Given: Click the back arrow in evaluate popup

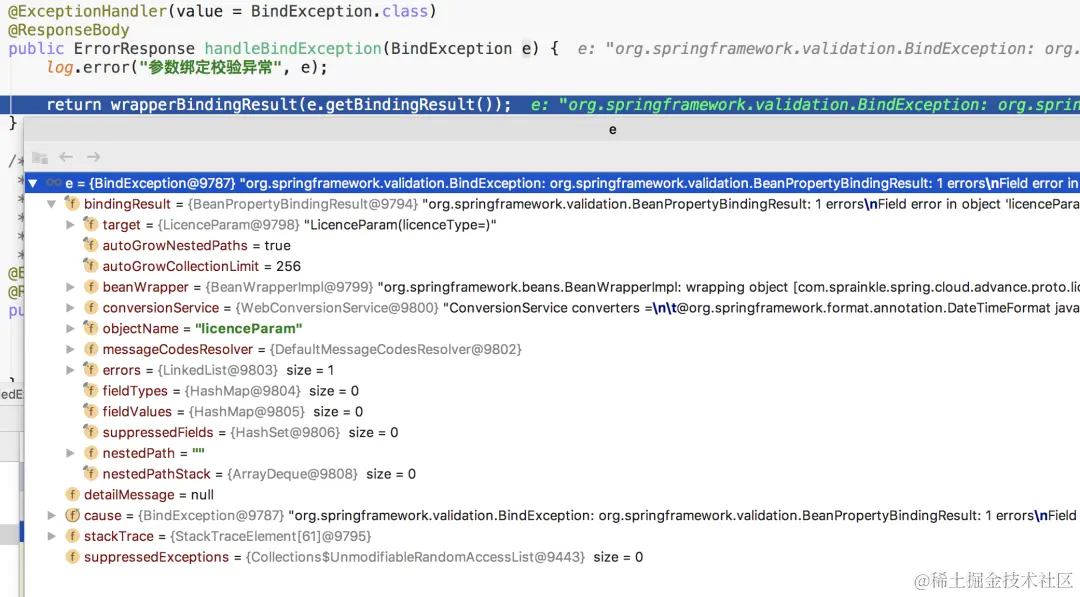Looking at the screenshot, I should [x=66, y=157].
